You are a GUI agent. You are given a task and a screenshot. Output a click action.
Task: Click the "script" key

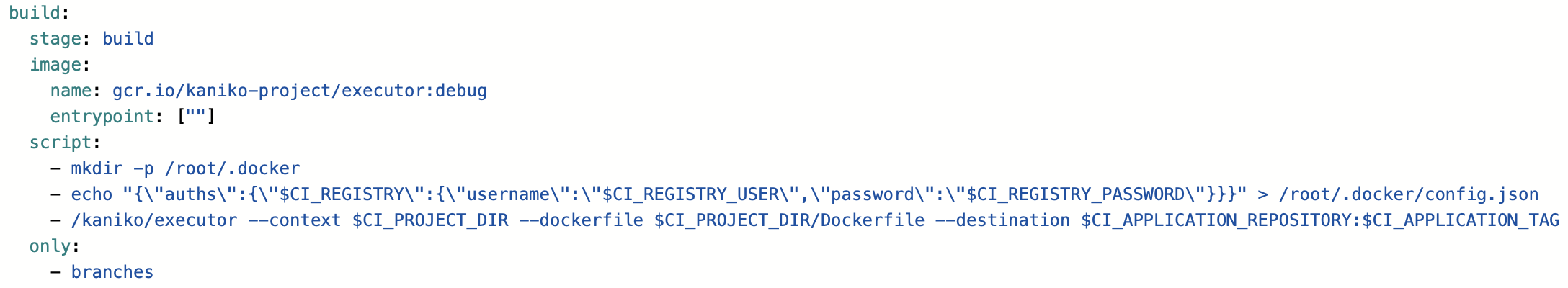61,143
